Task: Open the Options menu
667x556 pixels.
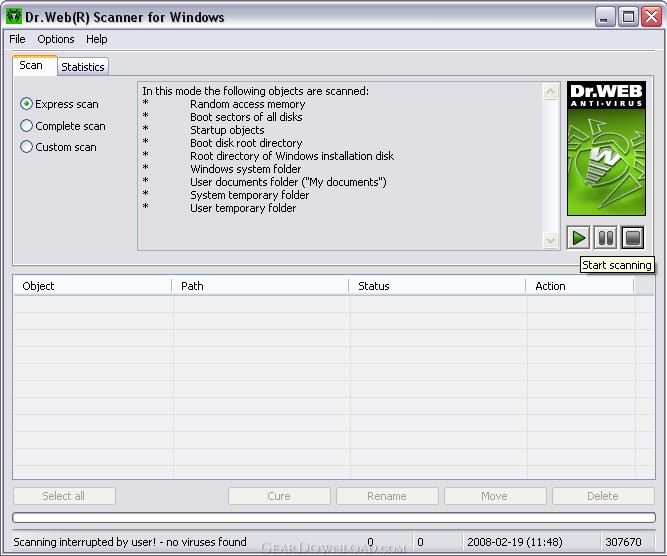Action: pos(56,39)
